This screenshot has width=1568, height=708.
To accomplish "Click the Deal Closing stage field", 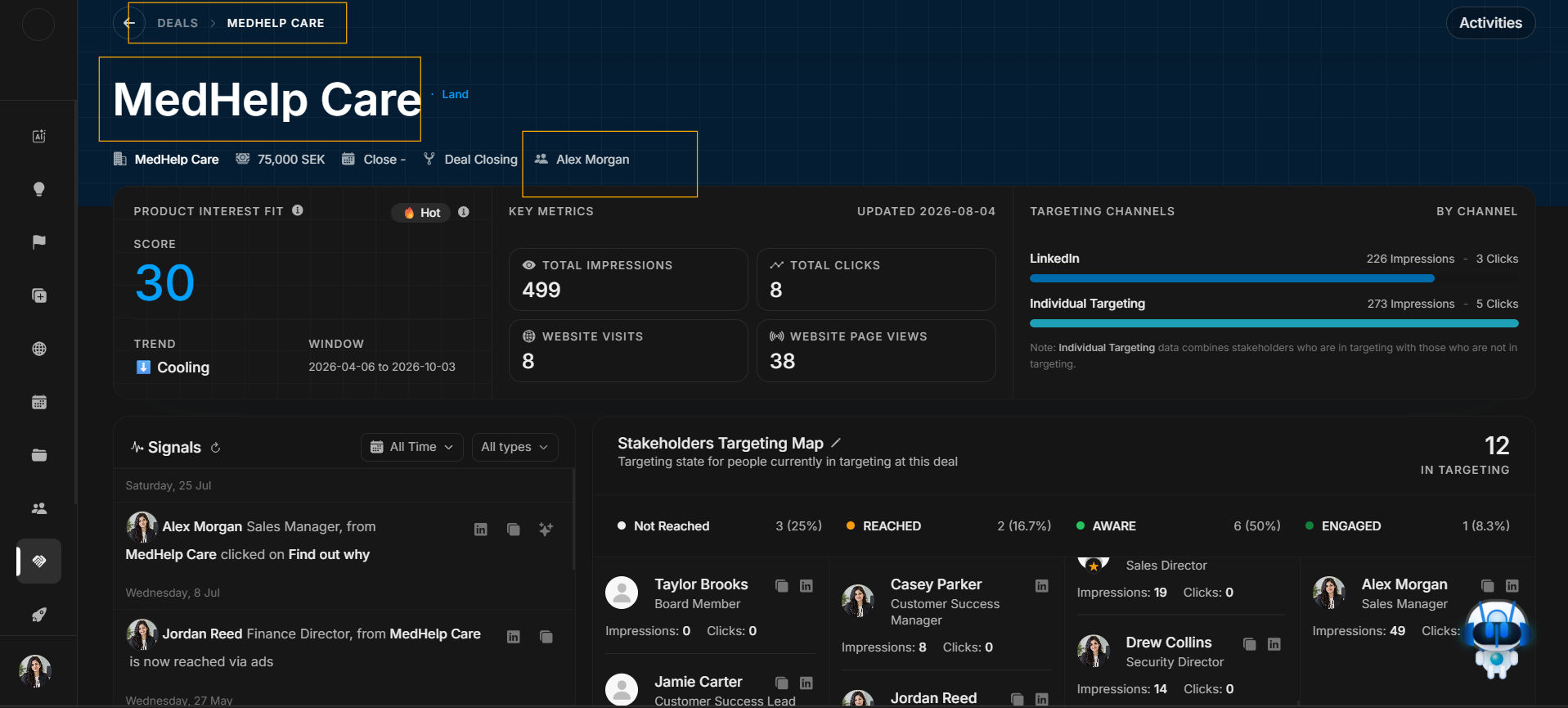I will 481,160.
